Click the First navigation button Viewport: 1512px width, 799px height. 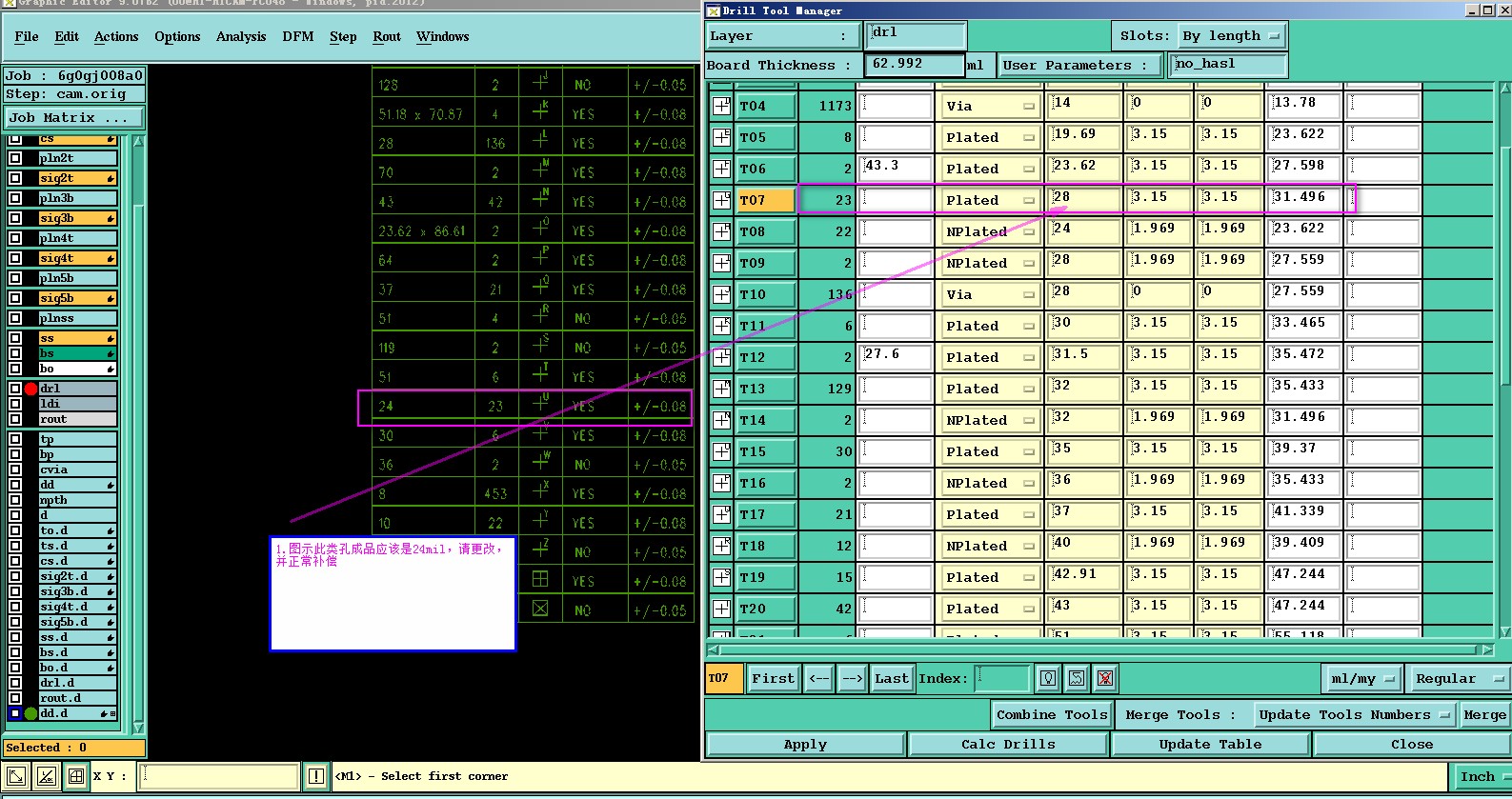[x=773, y=679]
